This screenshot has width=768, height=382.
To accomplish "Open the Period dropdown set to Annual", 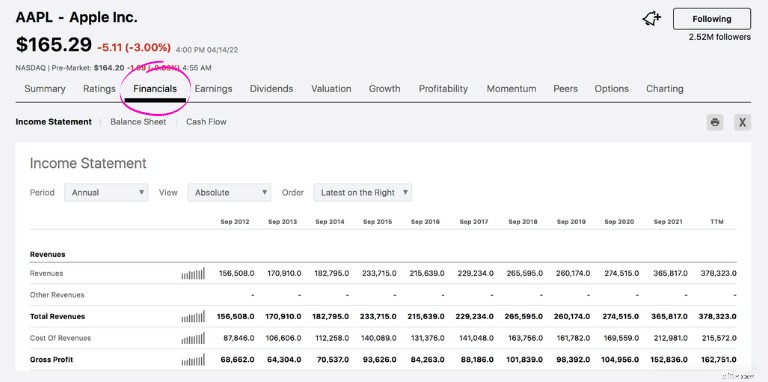I will (106, 192).
